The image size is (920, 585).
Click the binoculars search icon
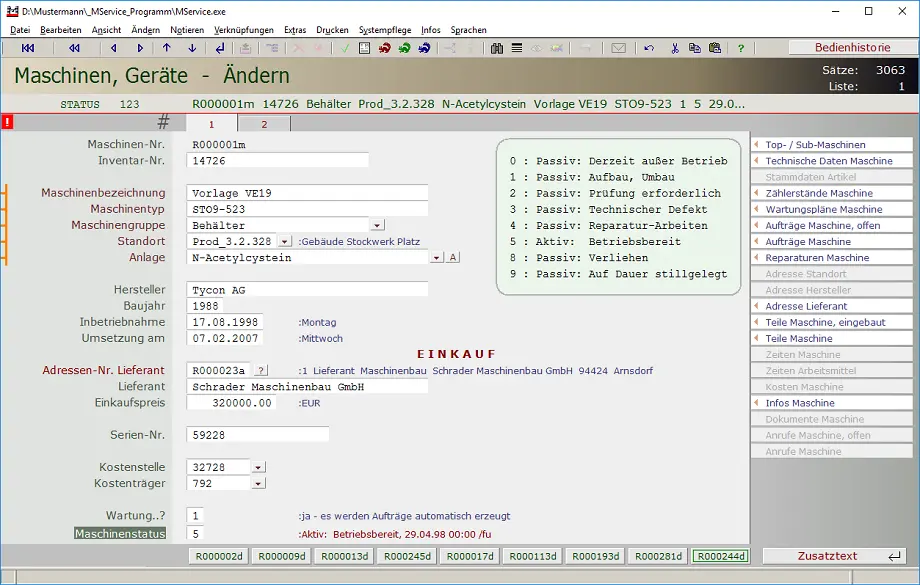[497, 48]
